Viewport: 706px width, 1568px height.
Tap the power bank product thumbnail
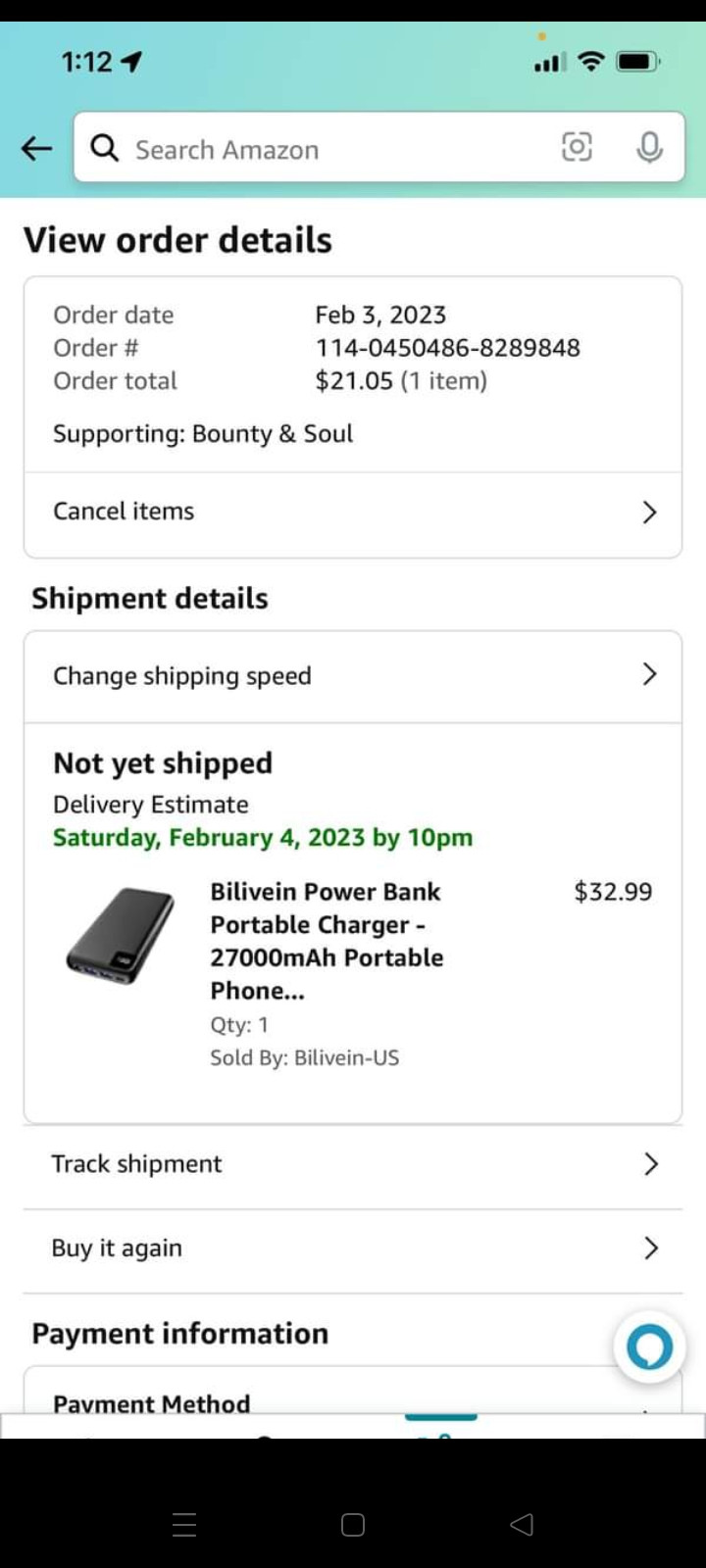120,936
